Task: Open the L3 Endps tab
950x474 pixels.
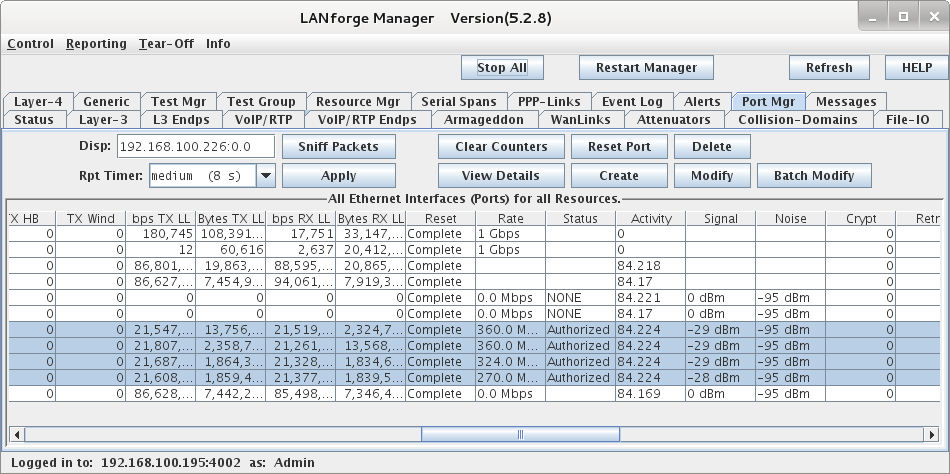Action: pyautogui.click(x=181, y=119)
